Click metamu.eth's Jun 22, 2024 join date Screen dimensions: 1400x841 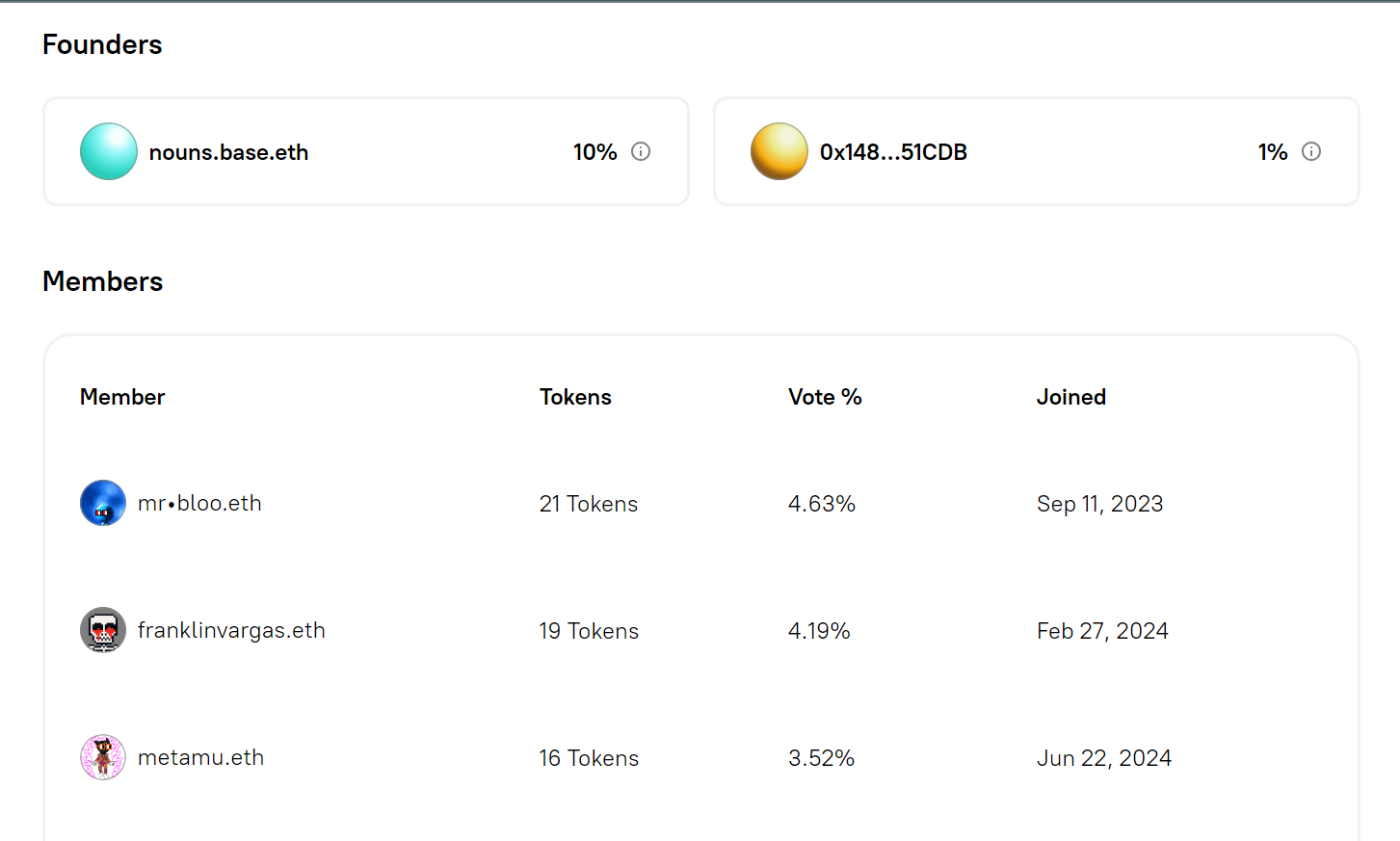point(1104,757)
